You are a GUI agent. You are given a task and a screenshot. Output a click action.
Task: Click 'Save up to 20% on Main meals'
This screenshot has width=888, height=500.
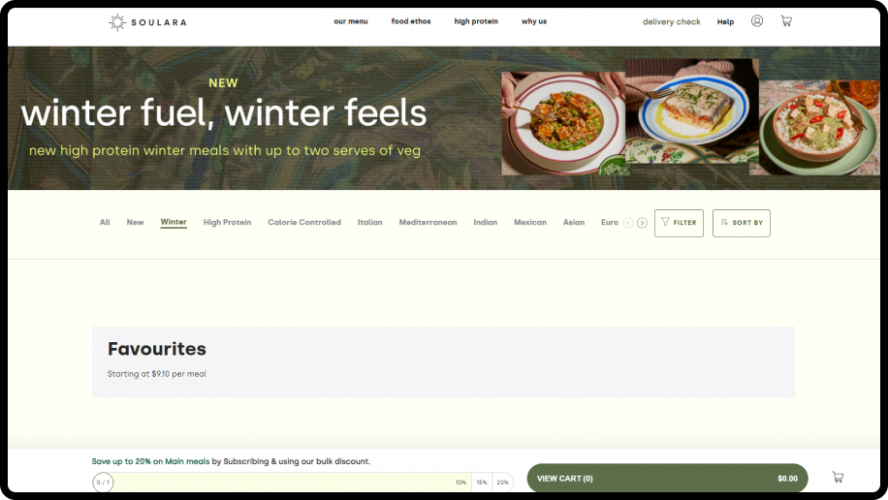(151, 461)
